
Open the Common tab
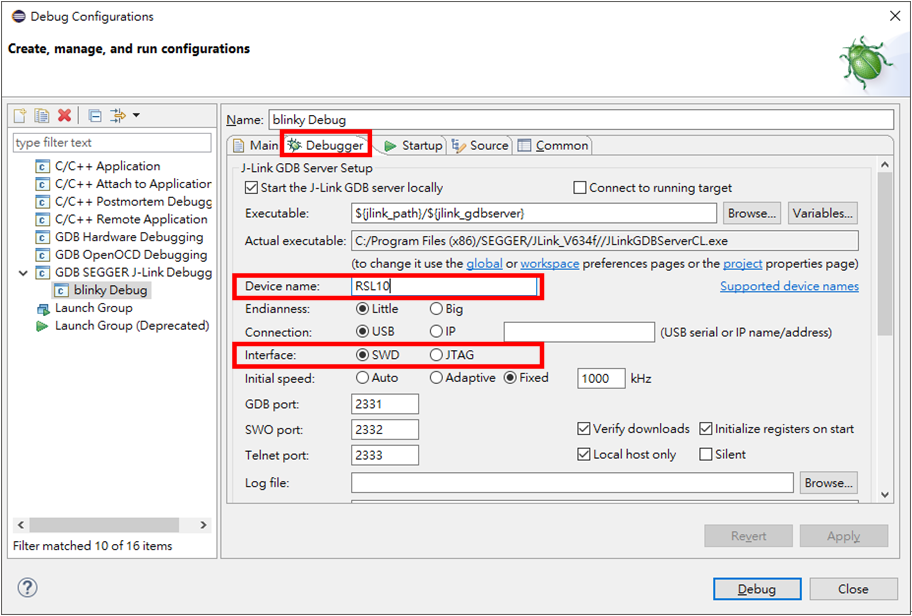553,146
